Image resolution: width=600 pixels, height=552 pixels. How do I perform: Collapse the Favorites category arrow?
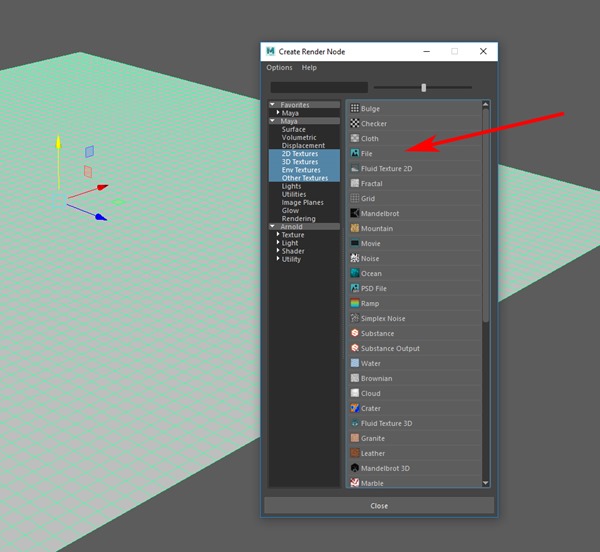[272, 104]
